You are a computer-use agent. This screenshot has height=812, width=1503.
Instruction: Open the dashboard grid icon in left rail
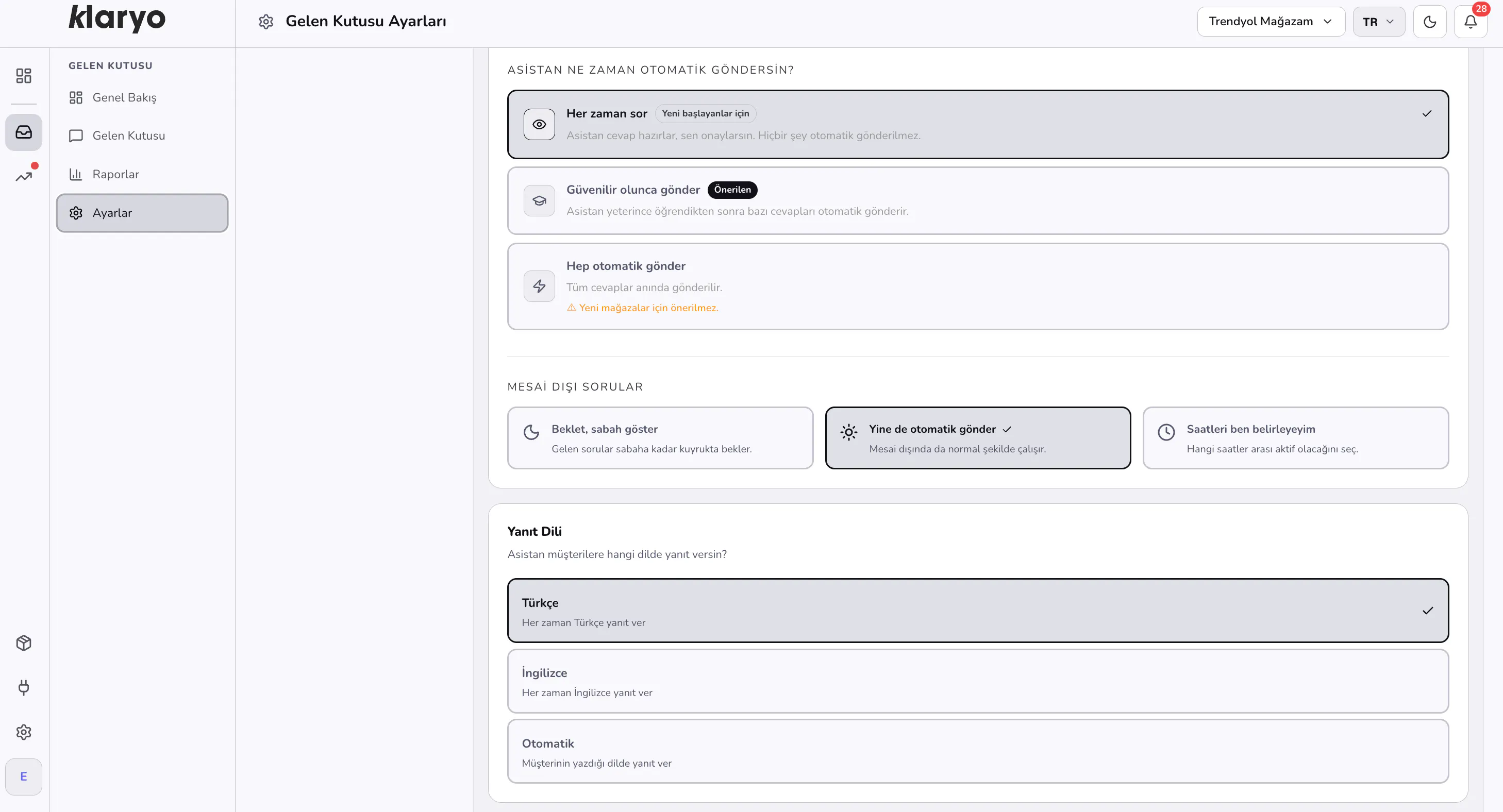pyautogui.click(x=23, y=76)
